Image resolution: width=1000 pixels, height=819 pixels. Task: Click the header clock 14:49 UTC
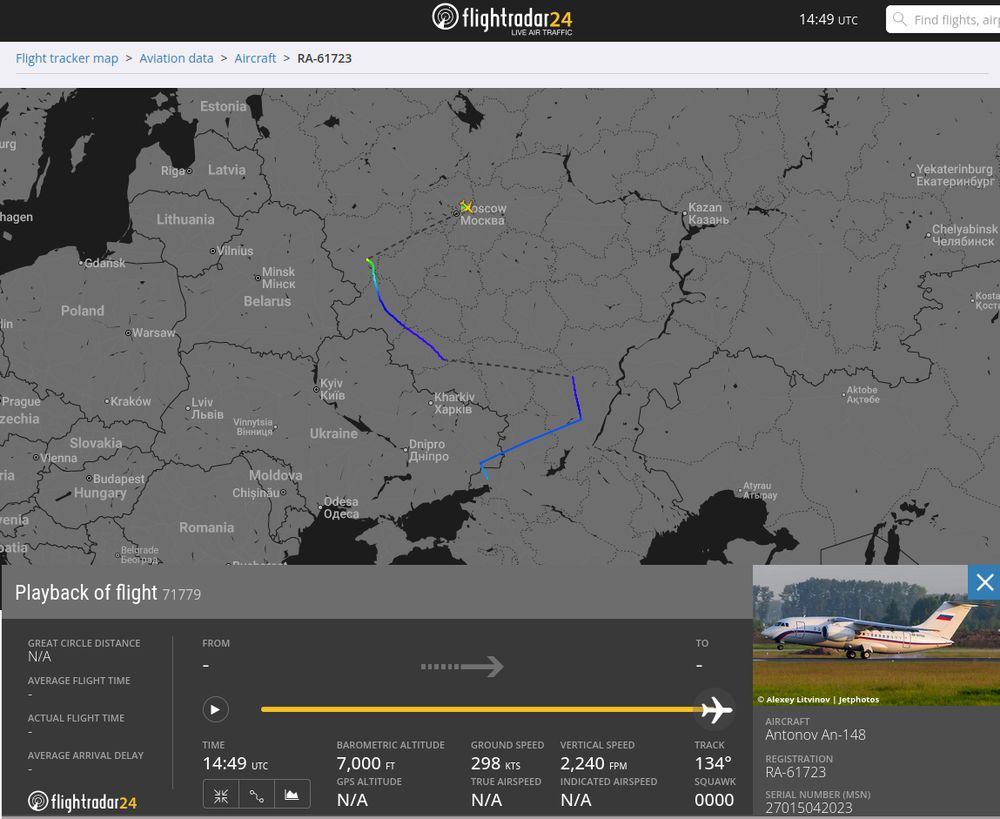(828, 19)
